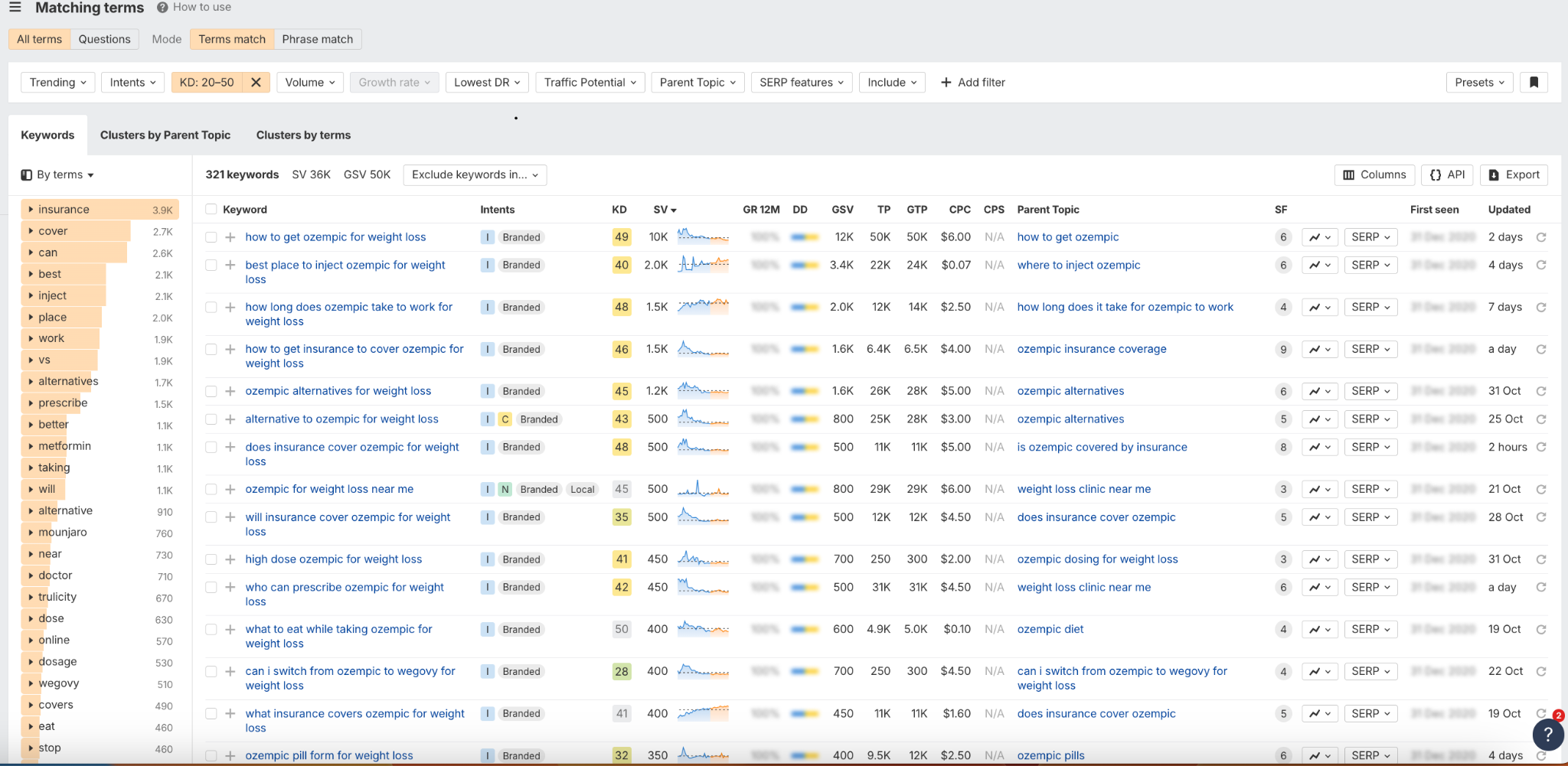Switch to the Questions tab
The image size is (1568, 766).
coord(104,39)
